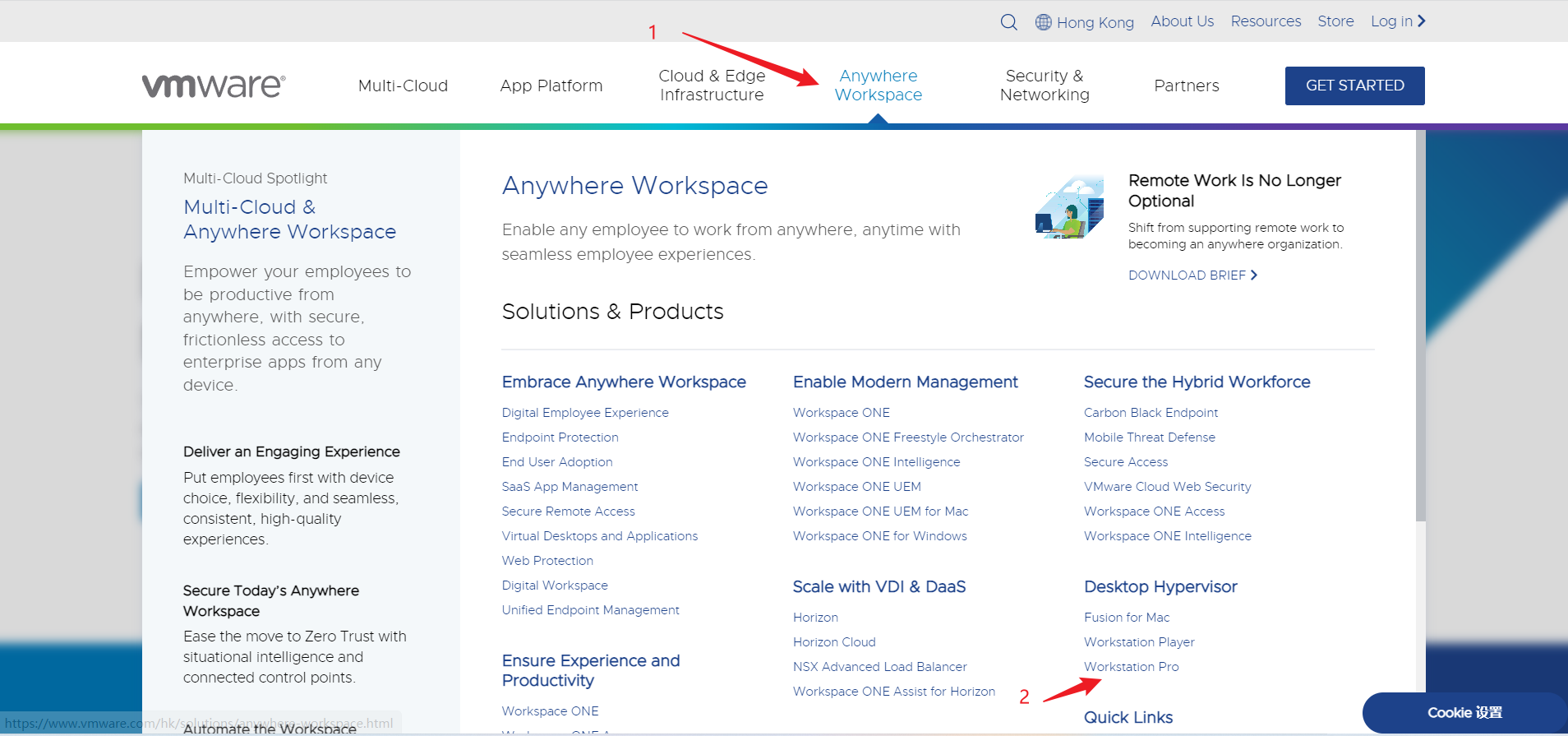Click the search magnifier icon
1568x736 pixels.
pyautogui.click(x=1008, y=22)
